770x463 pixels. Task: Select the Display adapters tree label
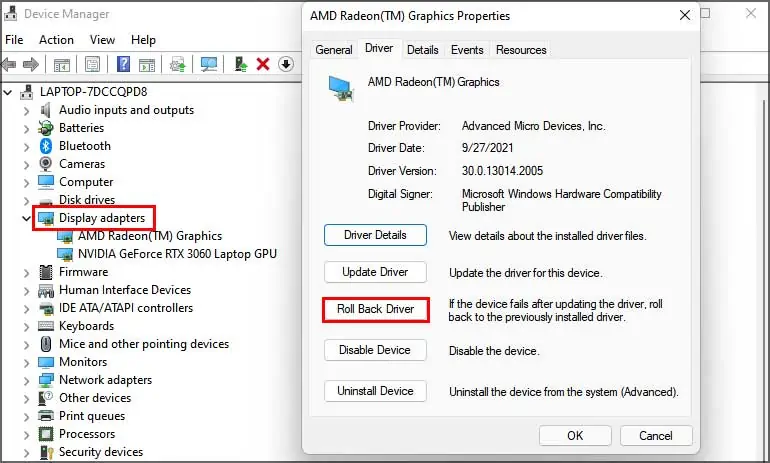coord(102,218)
